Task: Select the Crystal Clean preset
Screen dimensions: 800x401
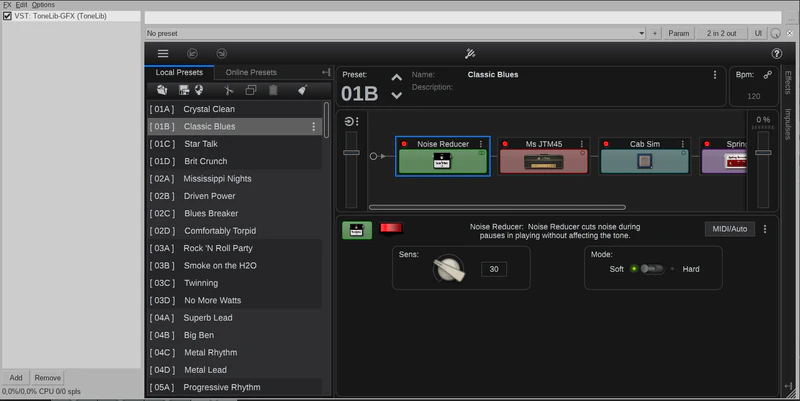Action: pos(235,109)
